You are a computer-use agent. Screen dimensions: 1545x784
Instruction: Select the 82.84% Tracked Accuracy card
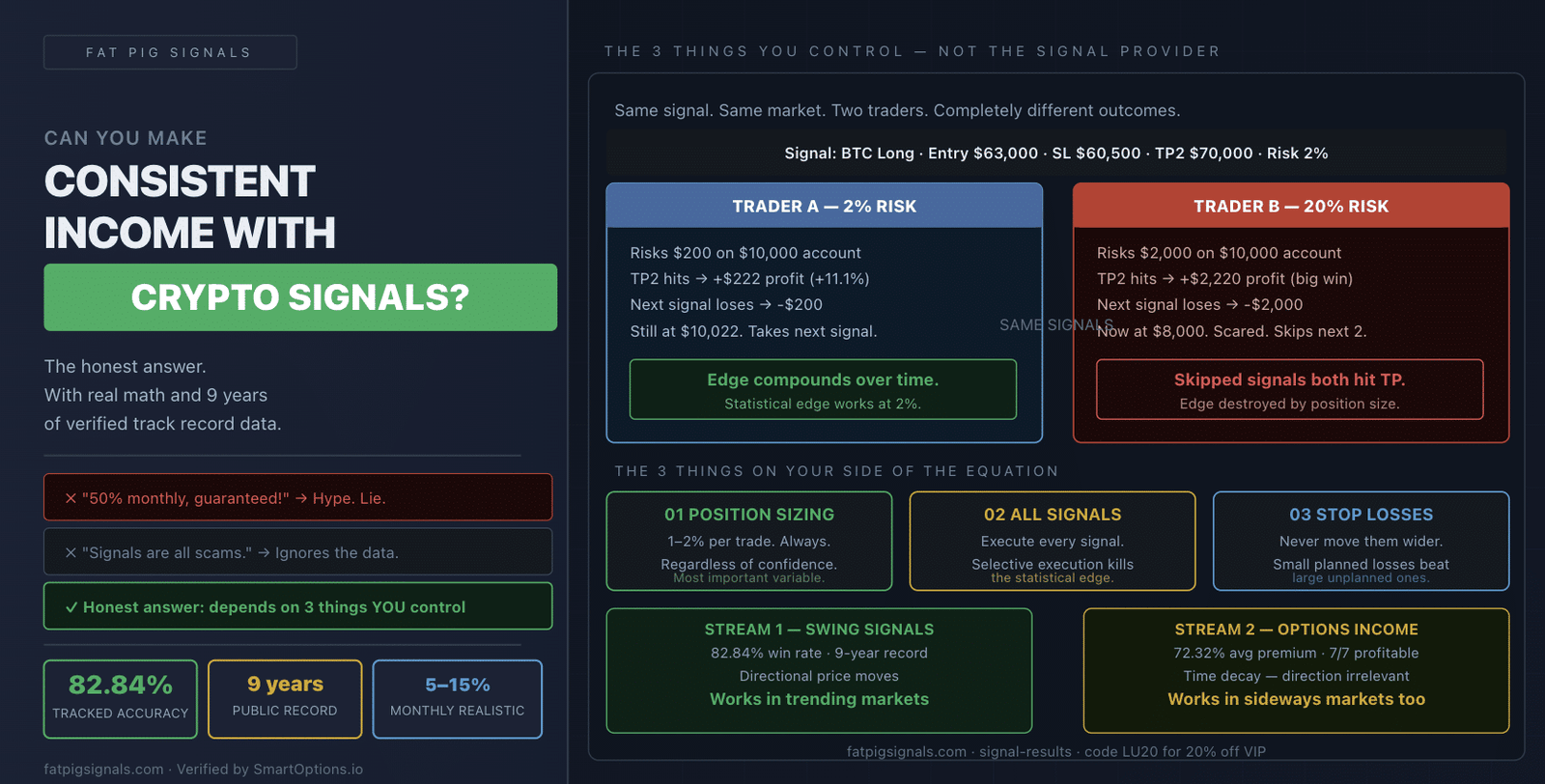pos(121,699)
